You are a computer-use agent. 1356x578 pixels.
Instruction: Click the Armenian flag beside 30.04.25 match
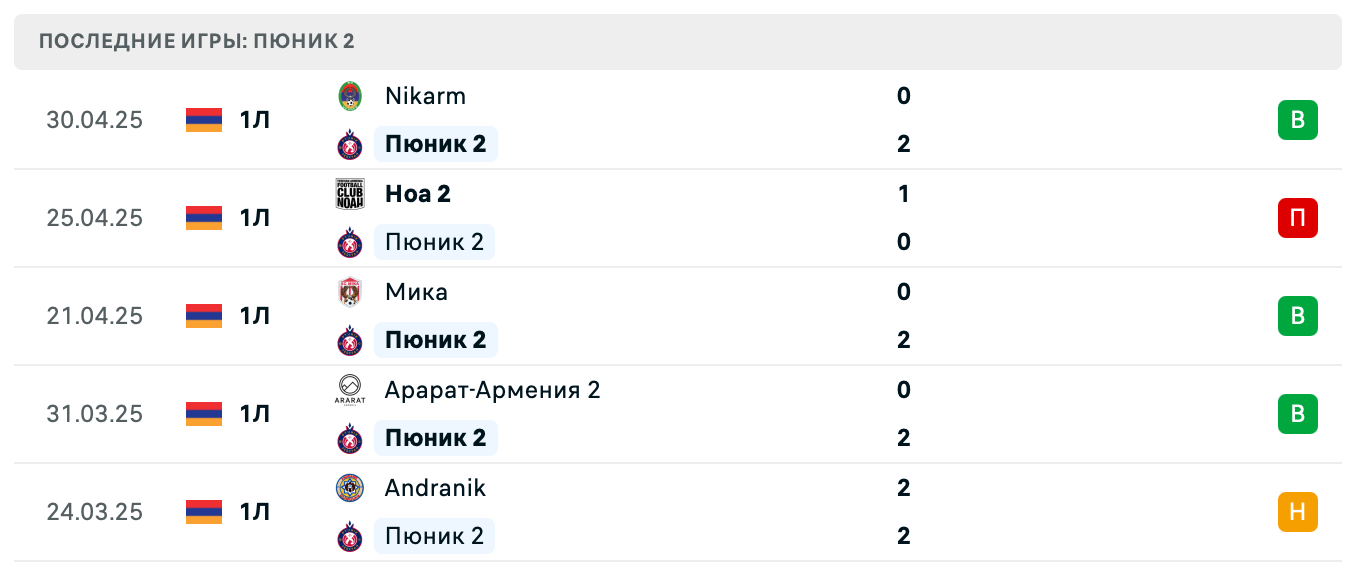coord(202,120)
